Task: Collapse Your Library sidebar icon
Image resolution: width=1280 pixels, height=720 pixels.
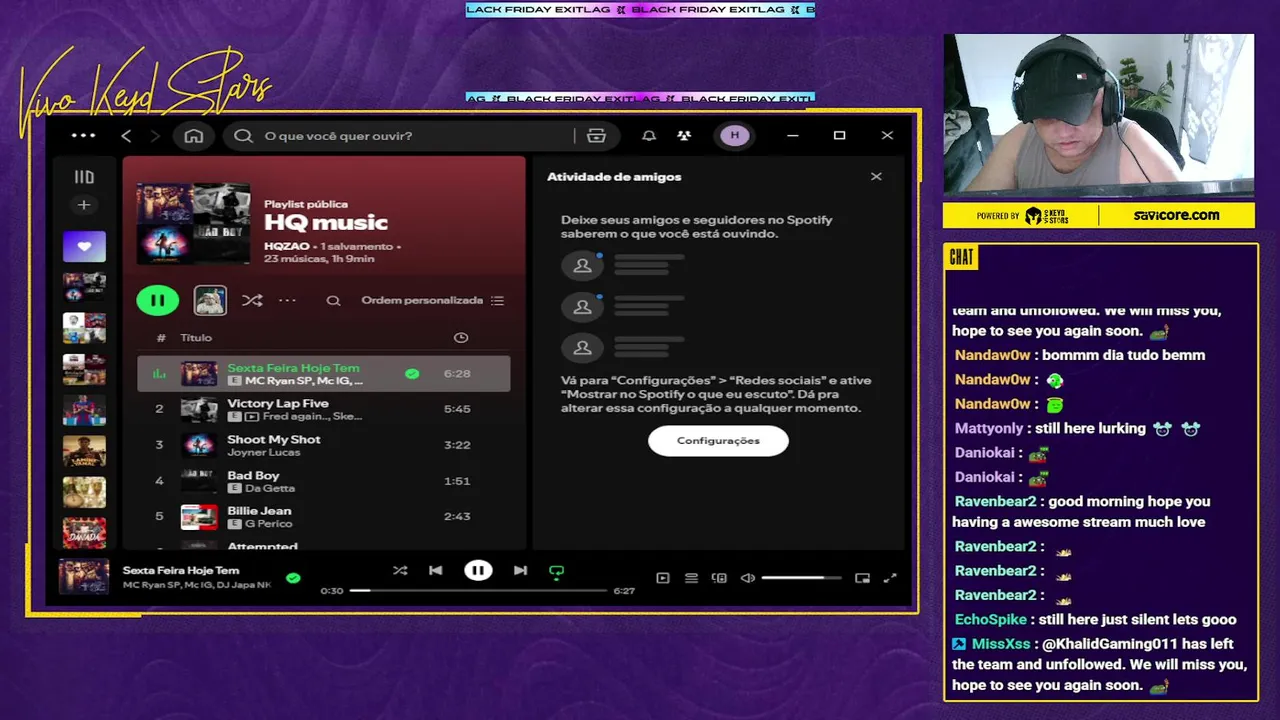Action: tap(84, 177)
